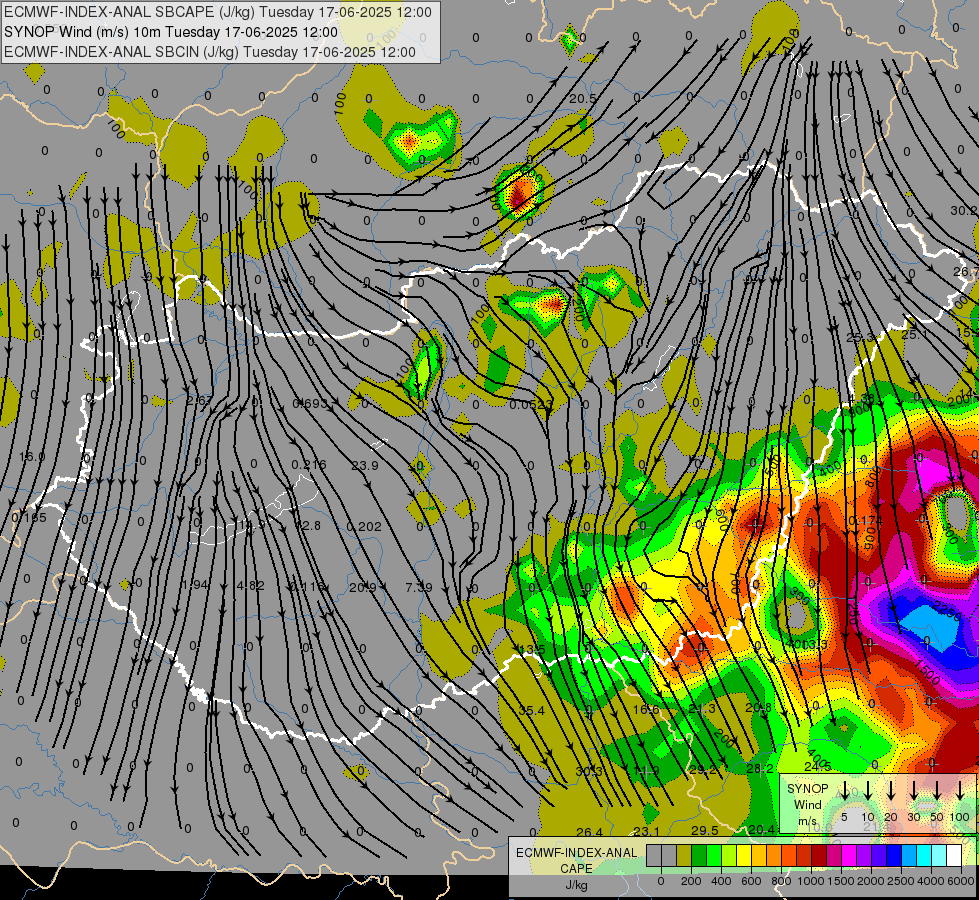Select the SBCAPE title line at top
979x900 pixels.
click(x=218, y=12)
